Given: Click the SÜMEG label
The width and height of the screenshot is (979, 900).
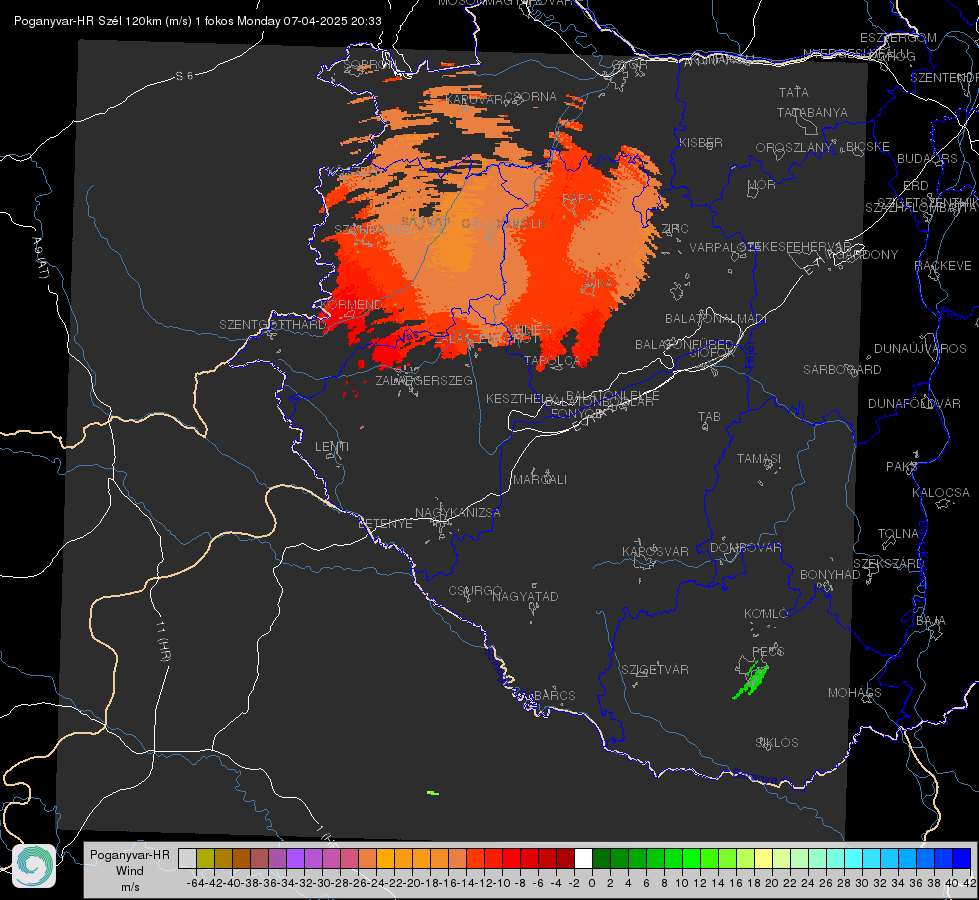Looking at the screenshot, I should click(x=529, y=330).
